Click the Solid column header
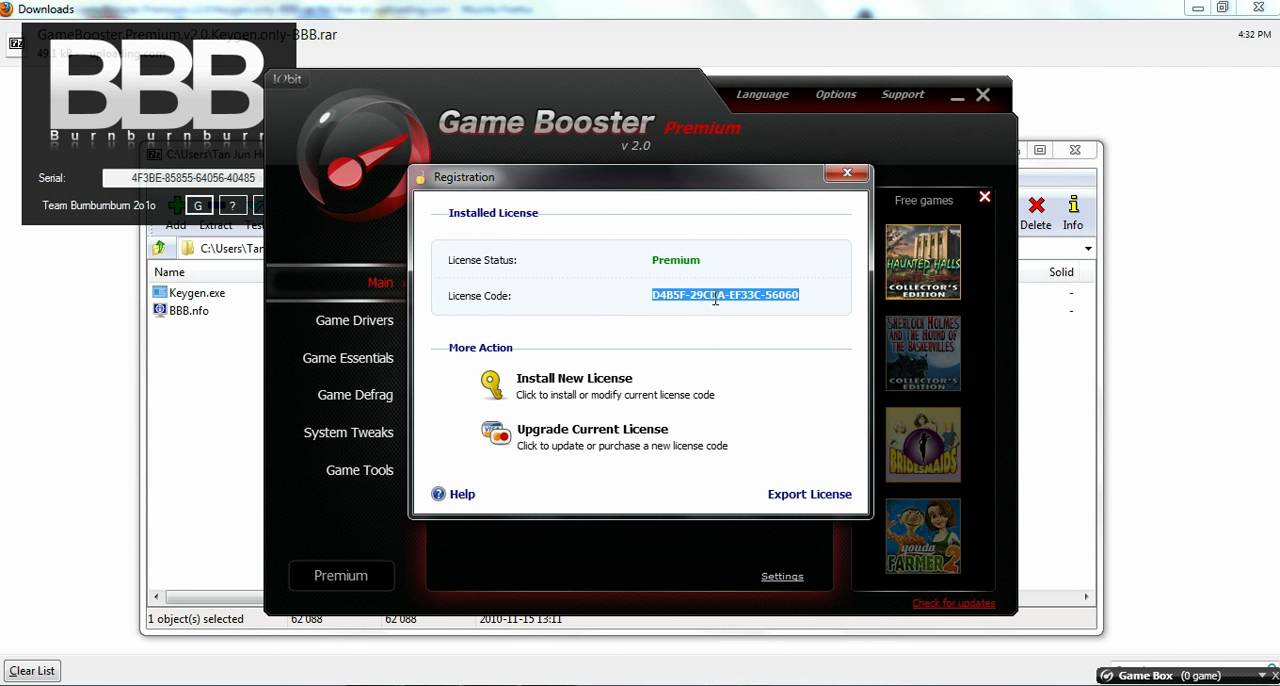Image resolution: width=1280 pixels, height=686 pixels. tap(1061, 272)
